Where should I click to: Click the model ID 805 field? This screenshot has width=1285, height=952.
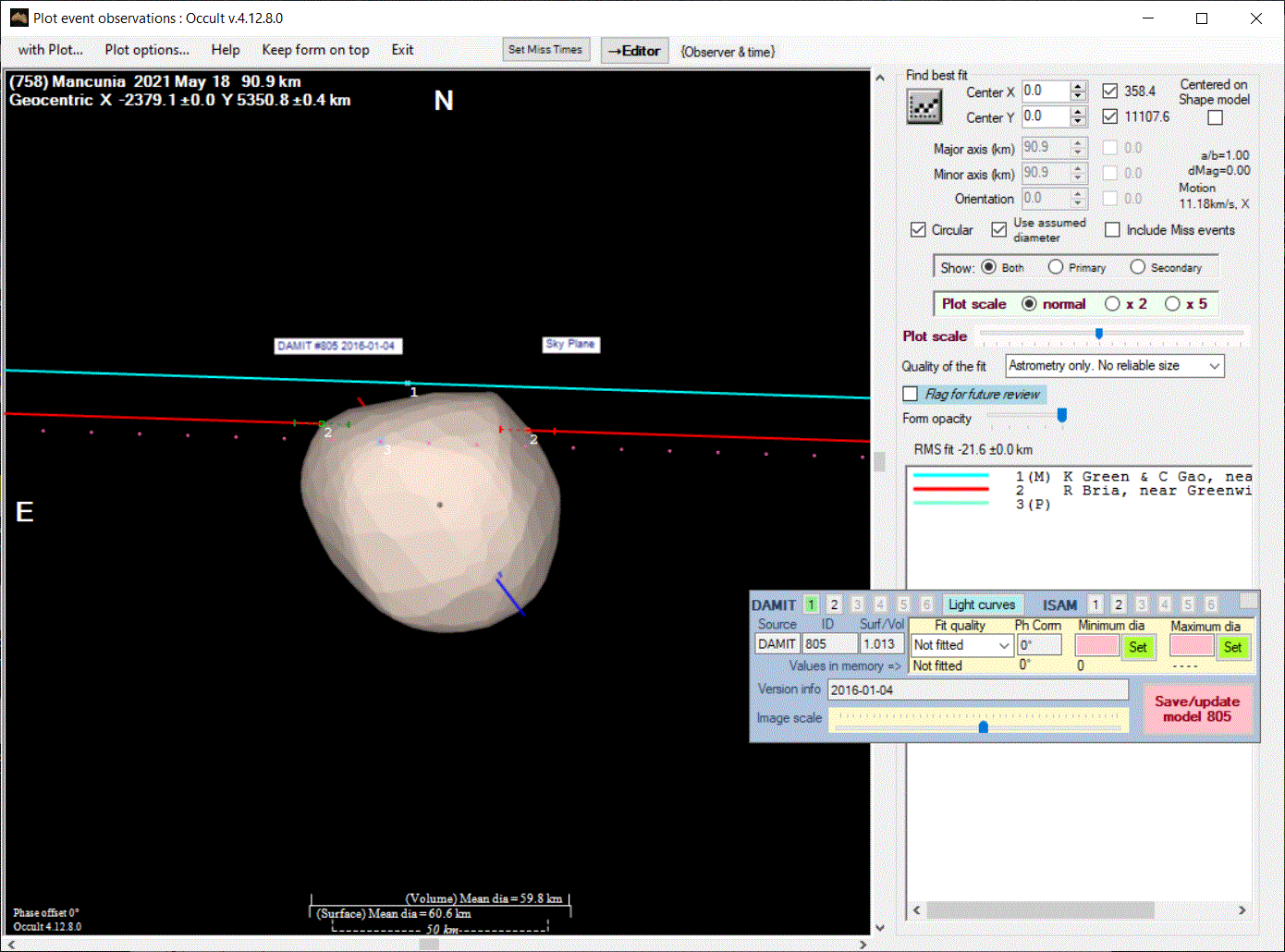tap(830, 644)
